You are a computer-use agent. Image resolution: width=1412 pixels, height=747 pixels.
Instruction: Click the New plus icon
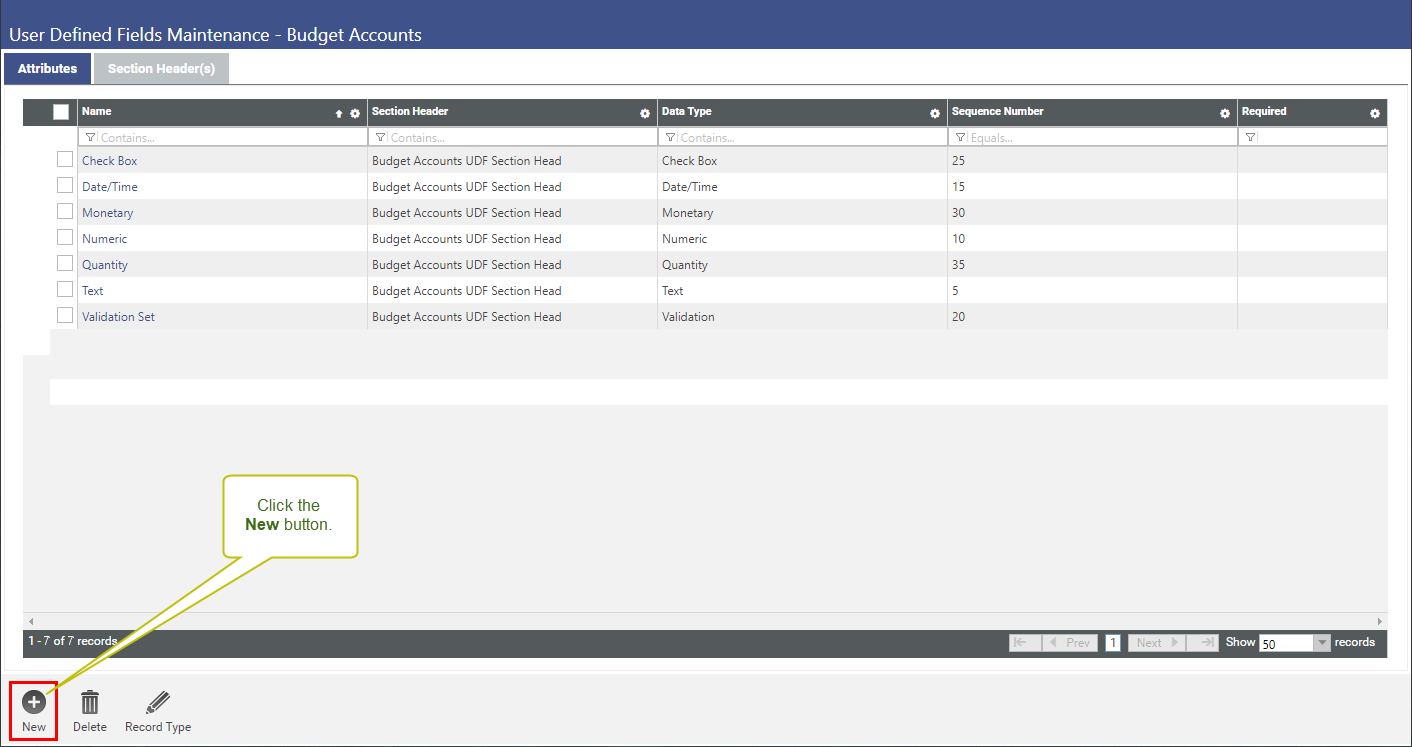tap(34, 702)
